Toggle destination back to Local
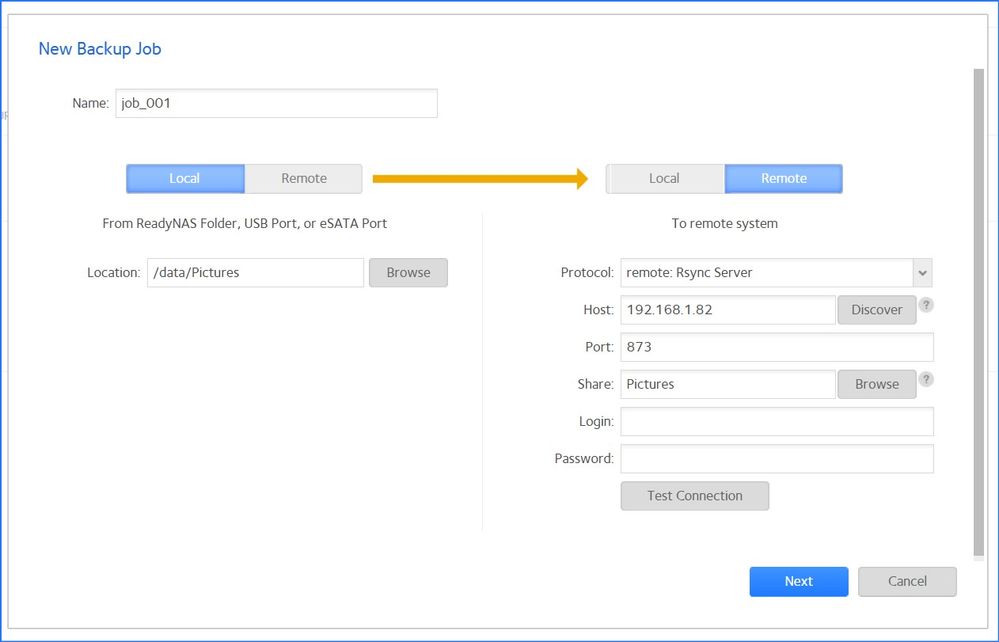This screenshot has width=999, height=642. coord(664,178)
